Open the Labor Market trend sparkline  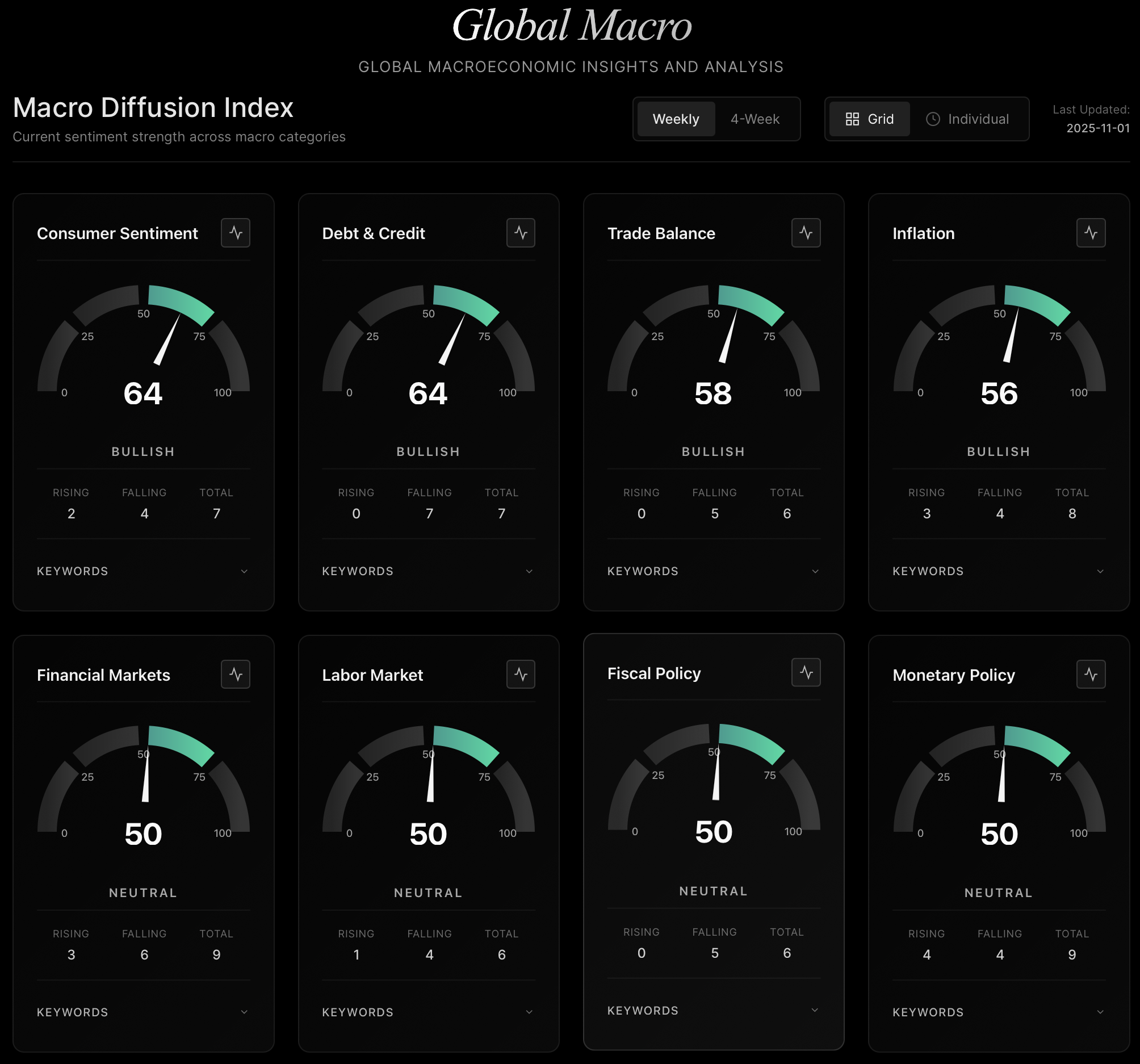pyautogui.click(x=521, y=675)
